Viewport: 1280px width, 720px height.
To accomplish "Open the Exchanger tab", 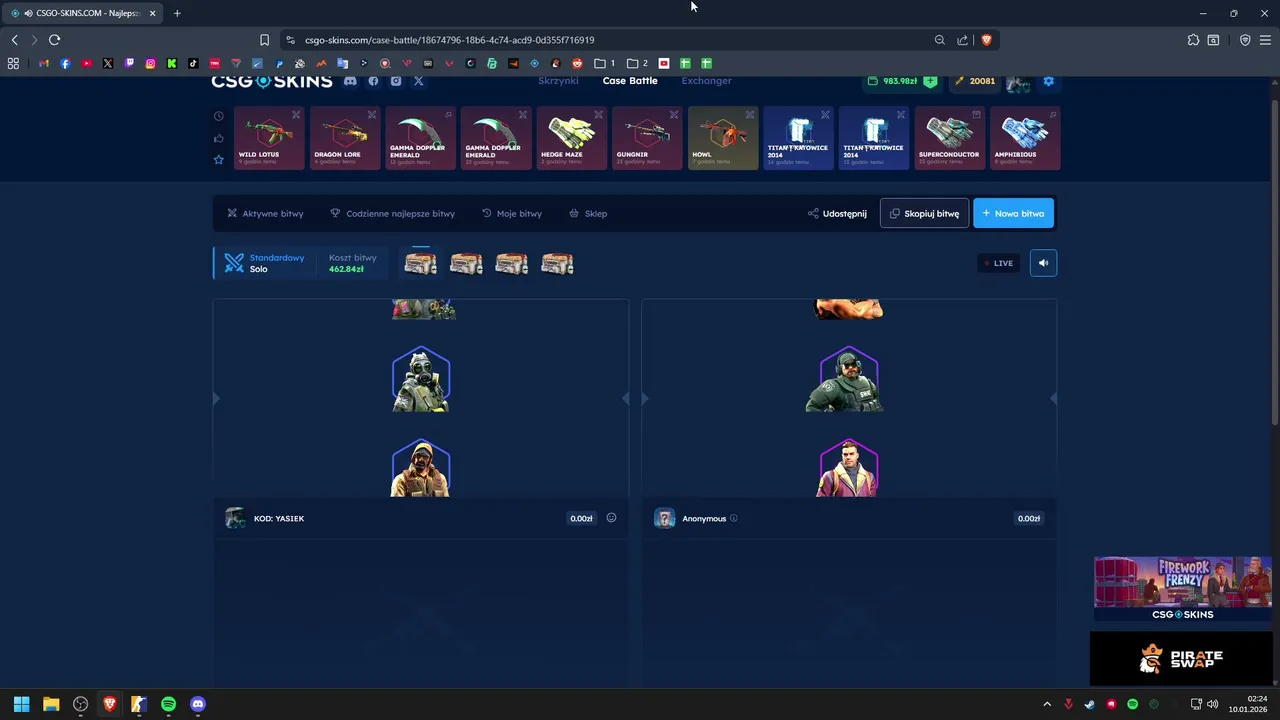I will coord(706,81).
